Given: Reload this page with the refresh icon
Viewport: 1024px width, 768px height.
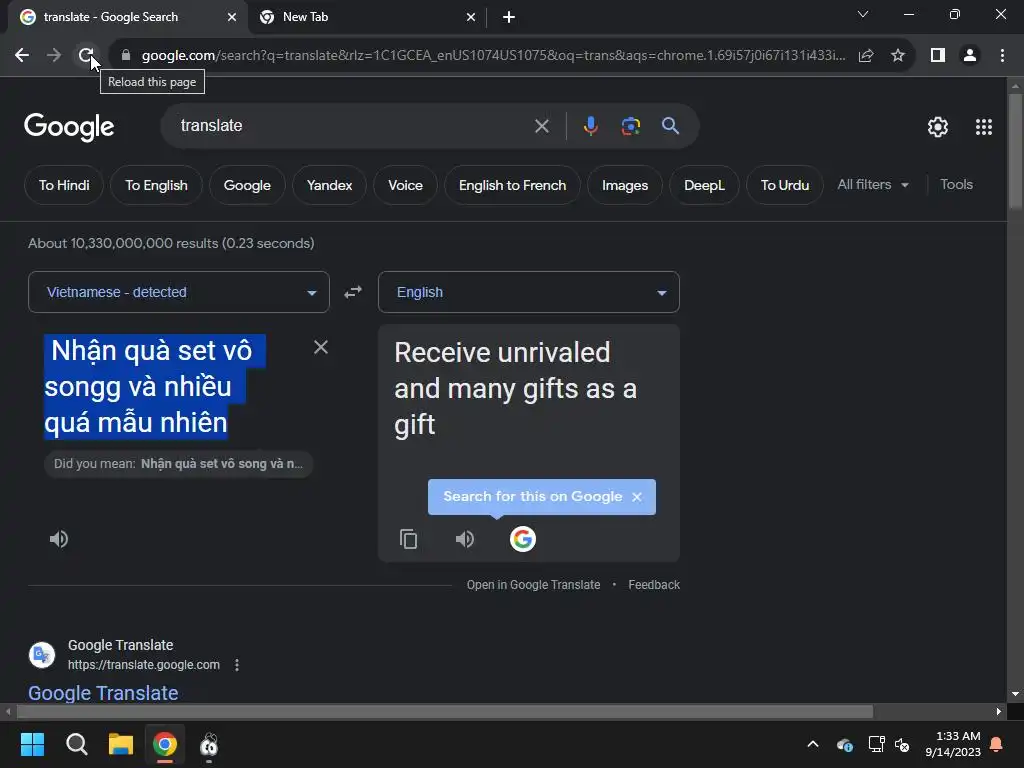Looking at the screenshot, I should pos(86,55).
